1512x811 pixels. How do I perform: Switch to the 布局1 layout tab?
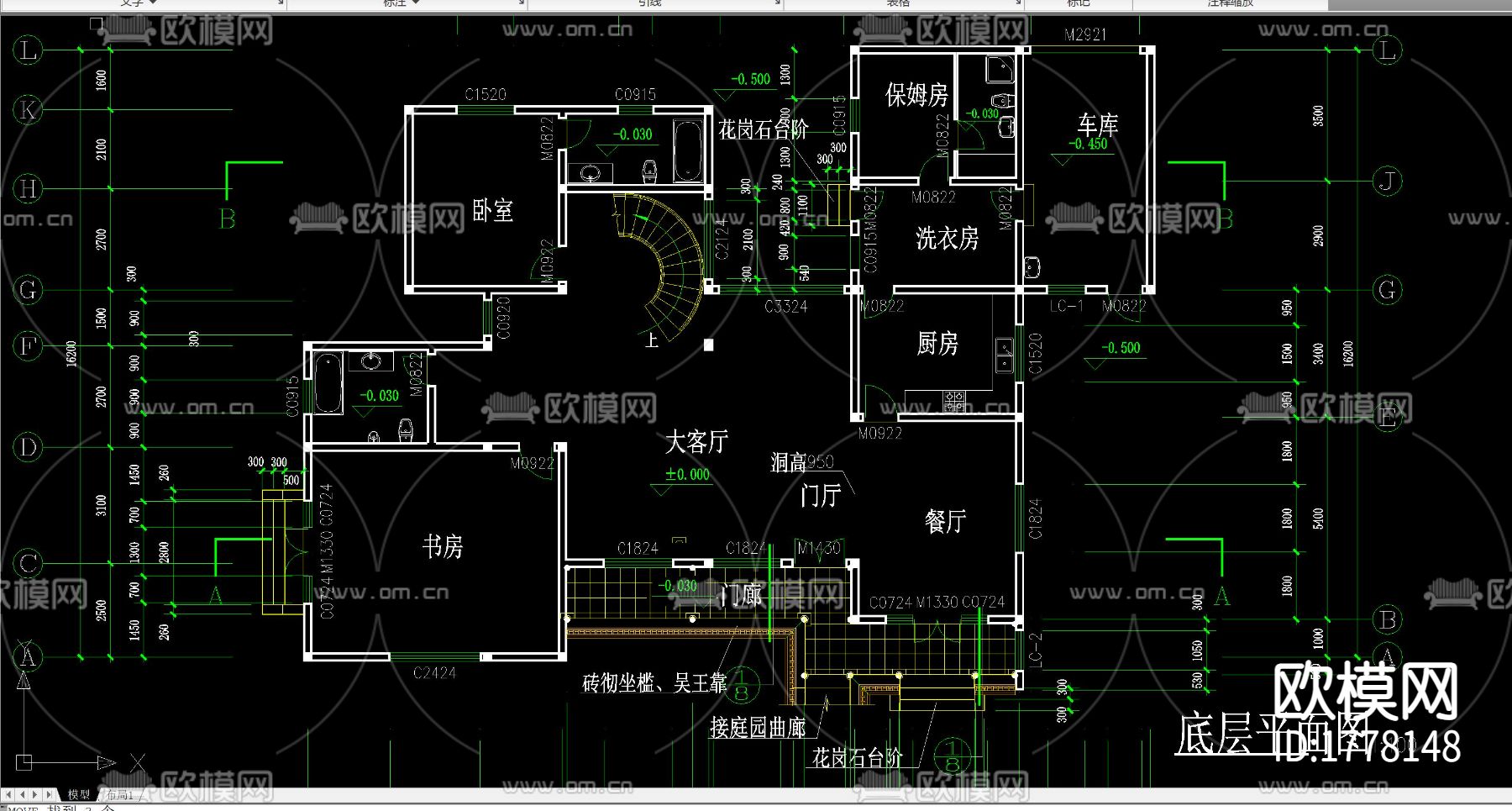(119, 794)
